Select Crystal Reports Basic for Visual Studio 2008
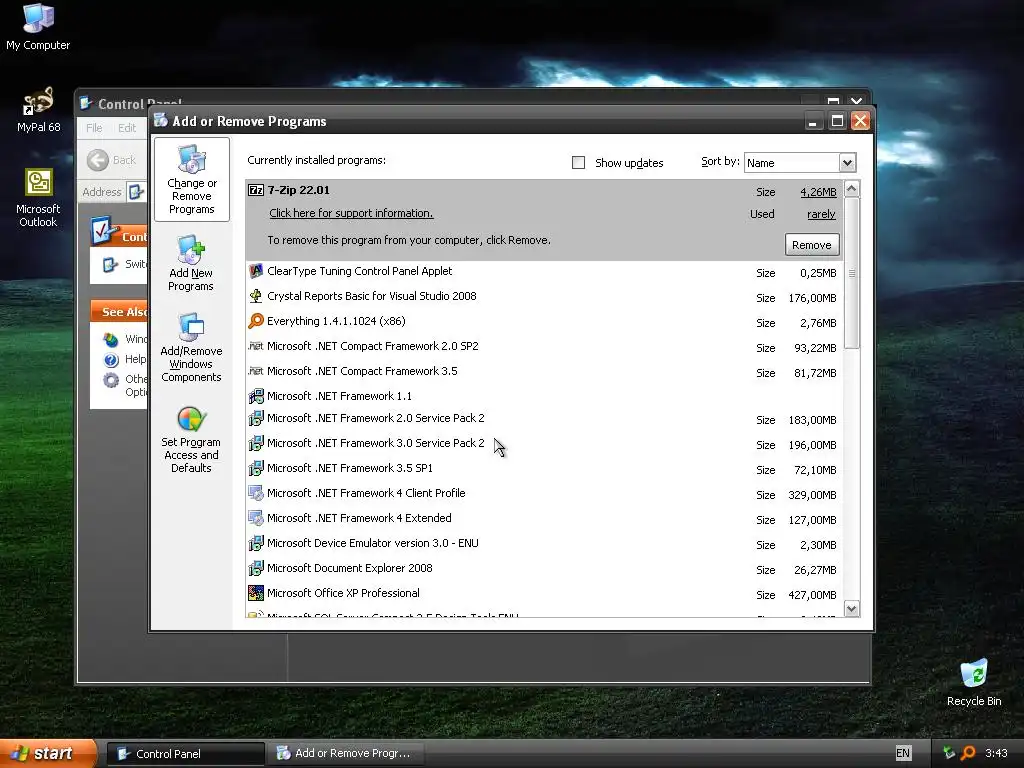Viewport: 1024px width, 768px height. pyautogui.click(x=543, y=296)
